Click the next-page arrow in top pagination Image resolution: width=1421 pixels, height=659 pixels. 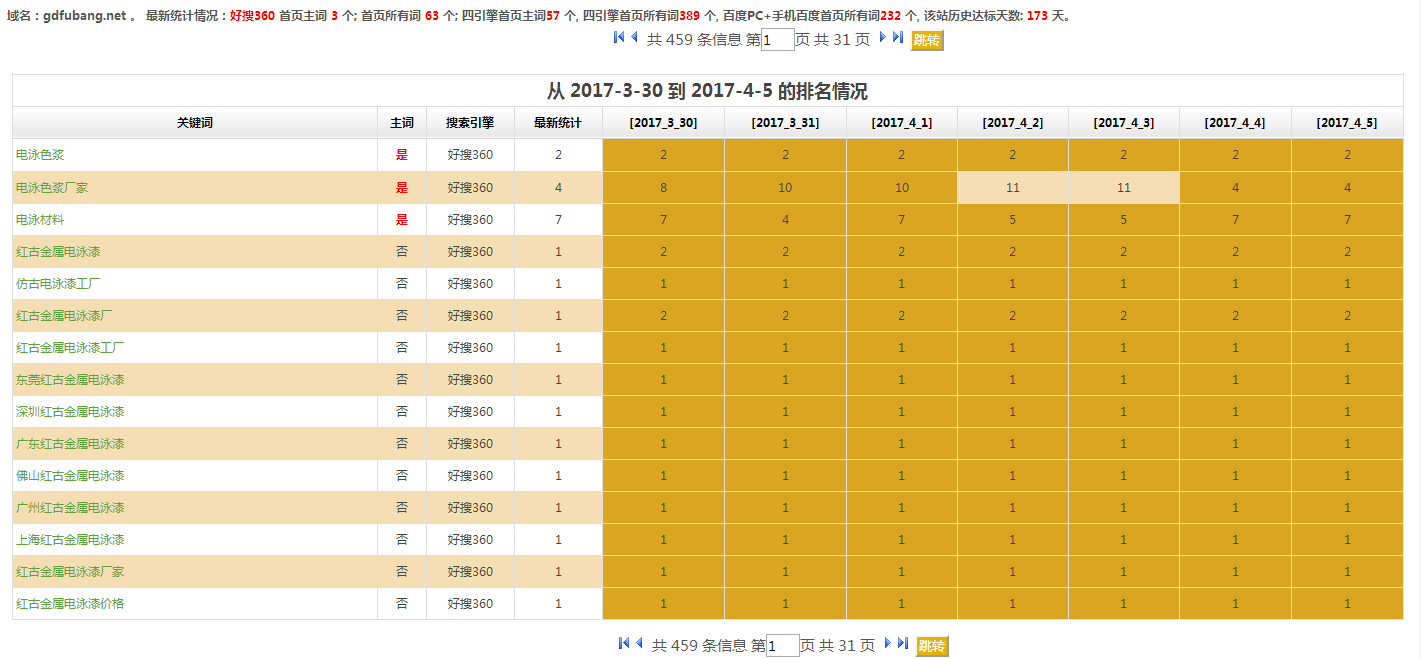click(x=883, y=37)
